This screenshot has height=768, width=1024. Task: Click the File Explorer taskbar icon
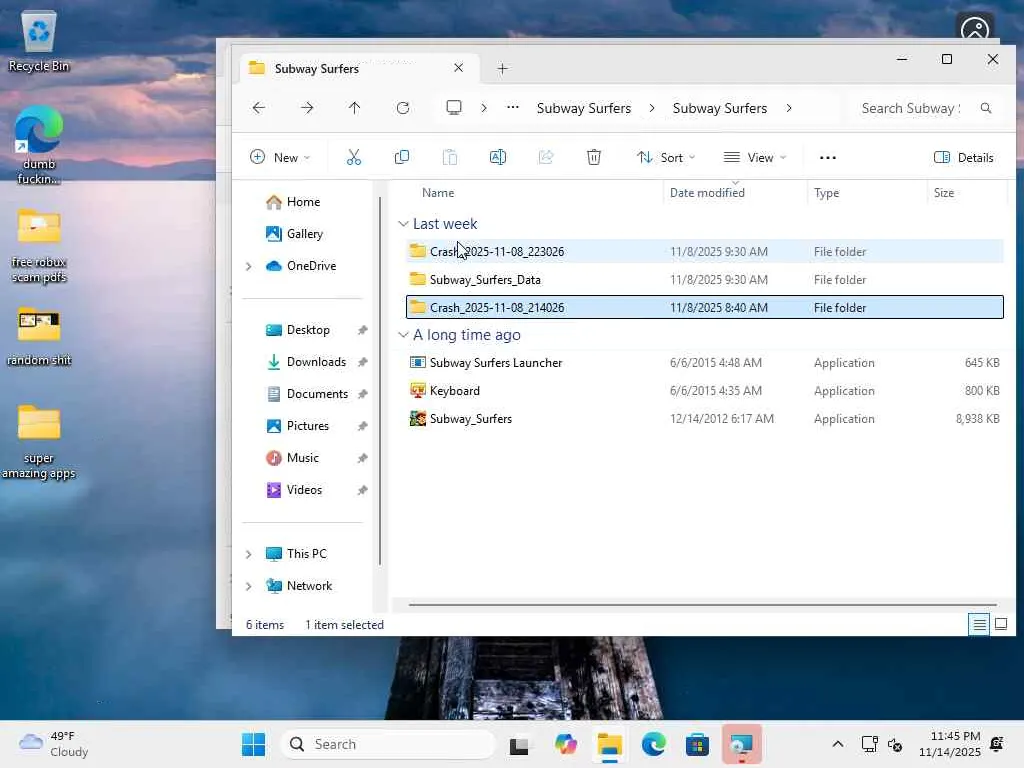(609, 744)
